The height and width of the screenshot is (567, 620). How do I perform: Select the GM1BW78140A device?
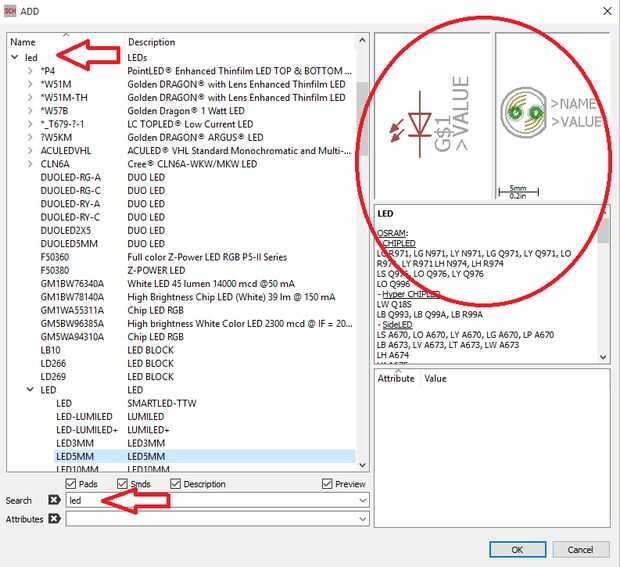[x=72, y=297]
